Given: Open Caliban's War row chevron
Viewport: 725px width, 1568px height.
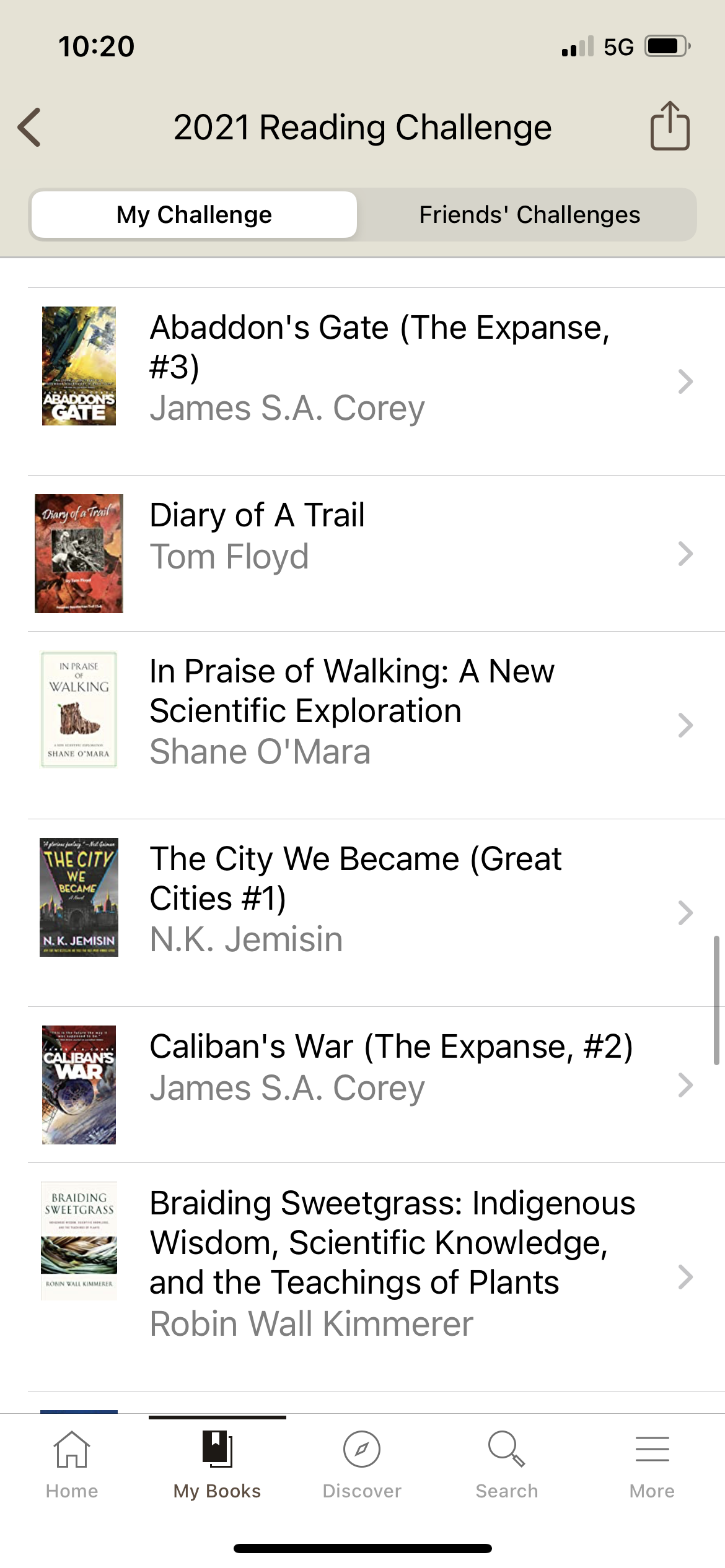Looking at the screenshot, I should coord(685,1085).
